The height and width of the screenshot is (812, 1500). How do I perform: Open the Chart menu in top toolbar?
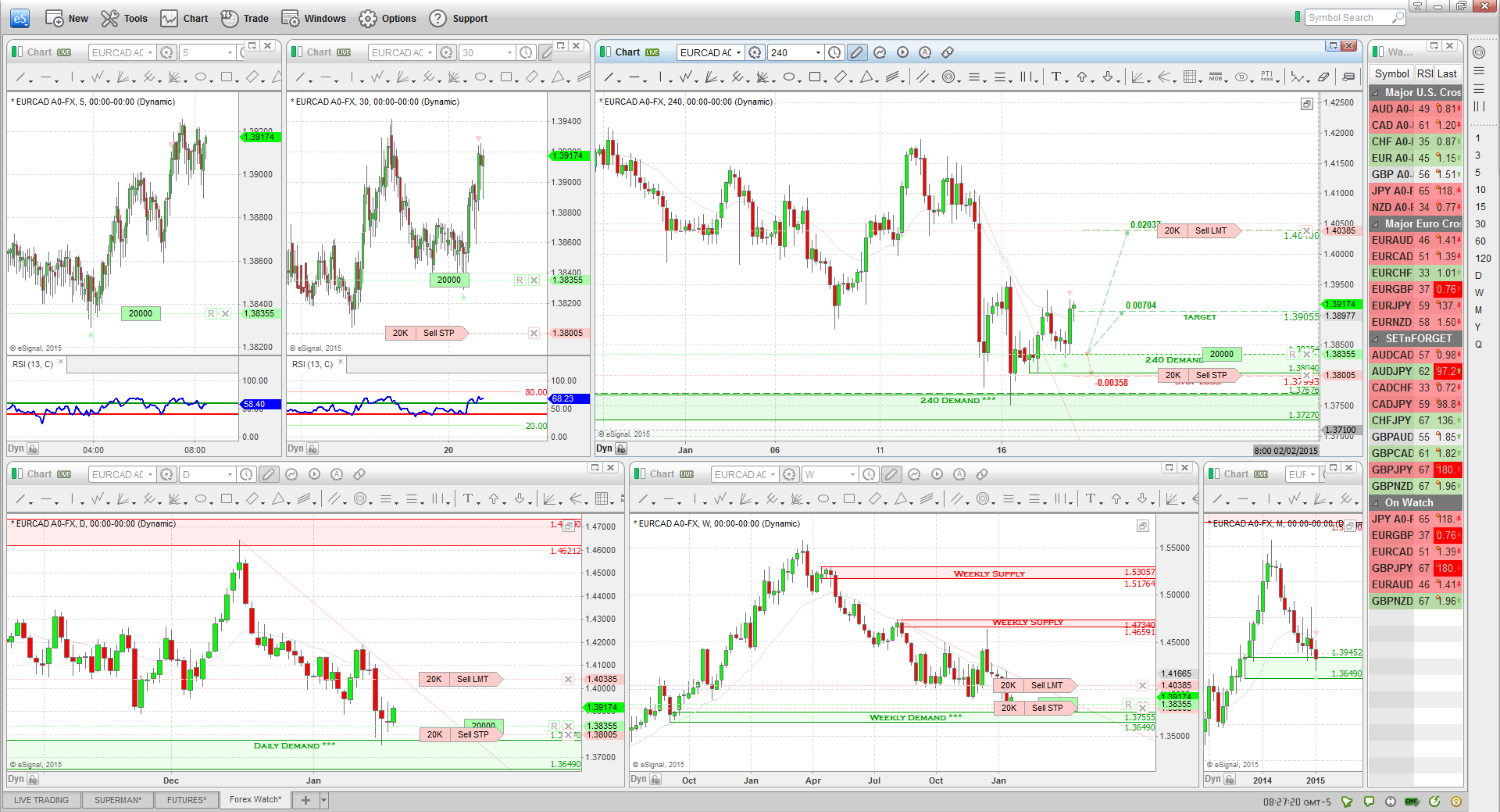coord(184,18)
